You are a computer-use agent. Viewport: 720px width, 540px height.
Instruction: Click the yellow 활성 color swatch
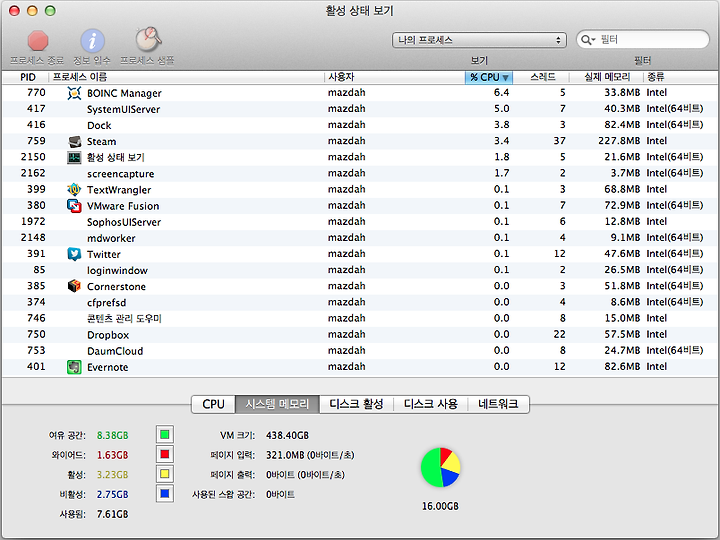coord(165,474)
